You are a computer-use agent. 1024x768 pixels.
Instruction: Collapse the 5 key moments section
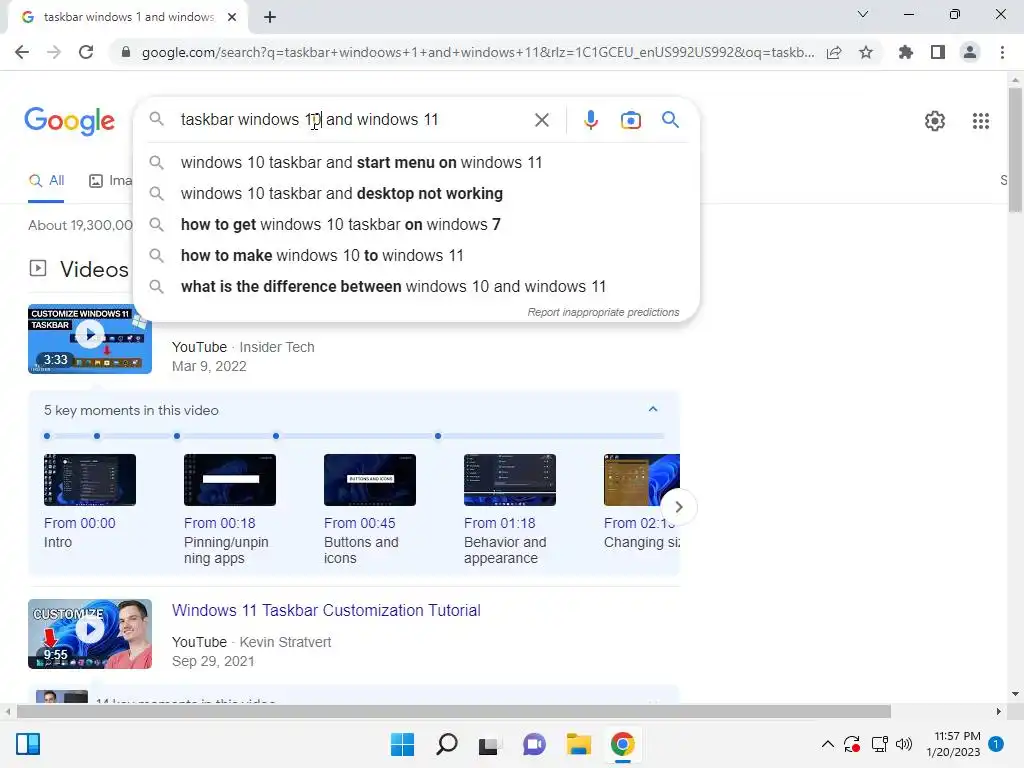652,409
